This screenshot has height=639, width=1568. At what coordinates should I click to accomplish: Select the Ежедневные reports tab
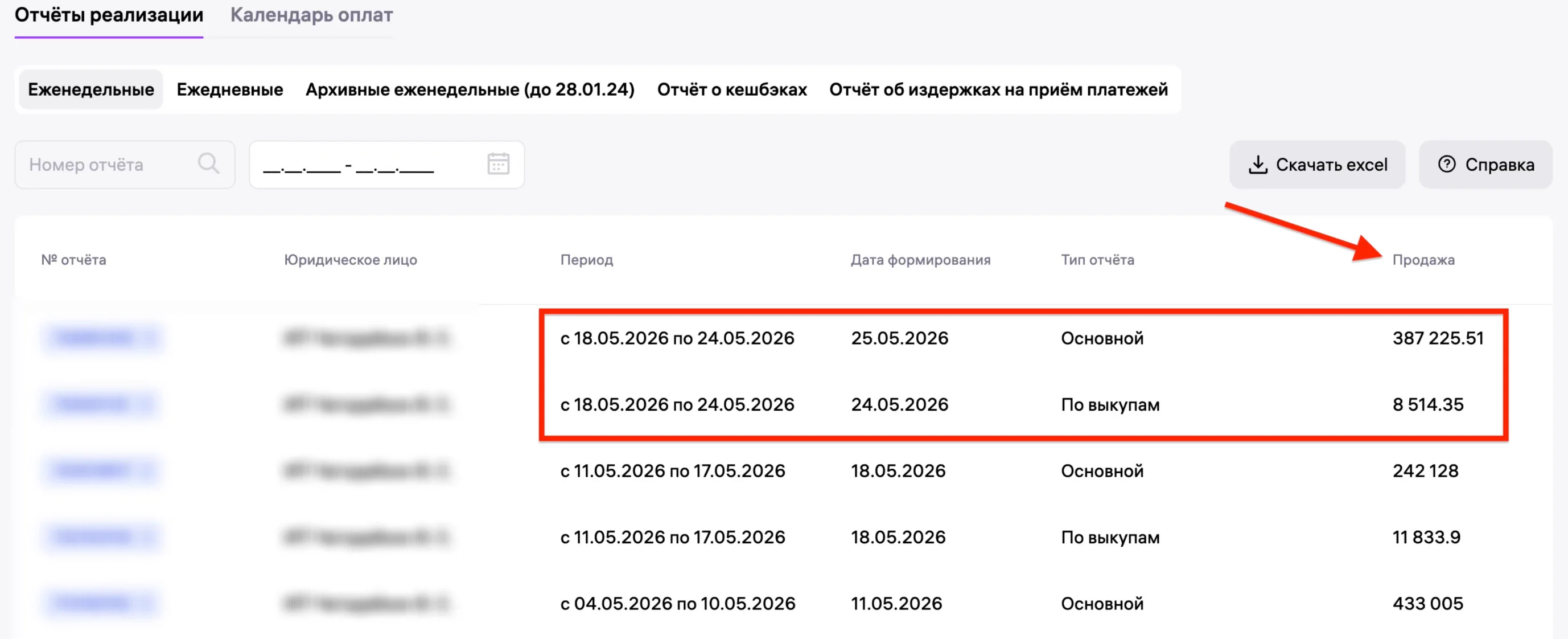pyautogui.click(x=229, y=89)
